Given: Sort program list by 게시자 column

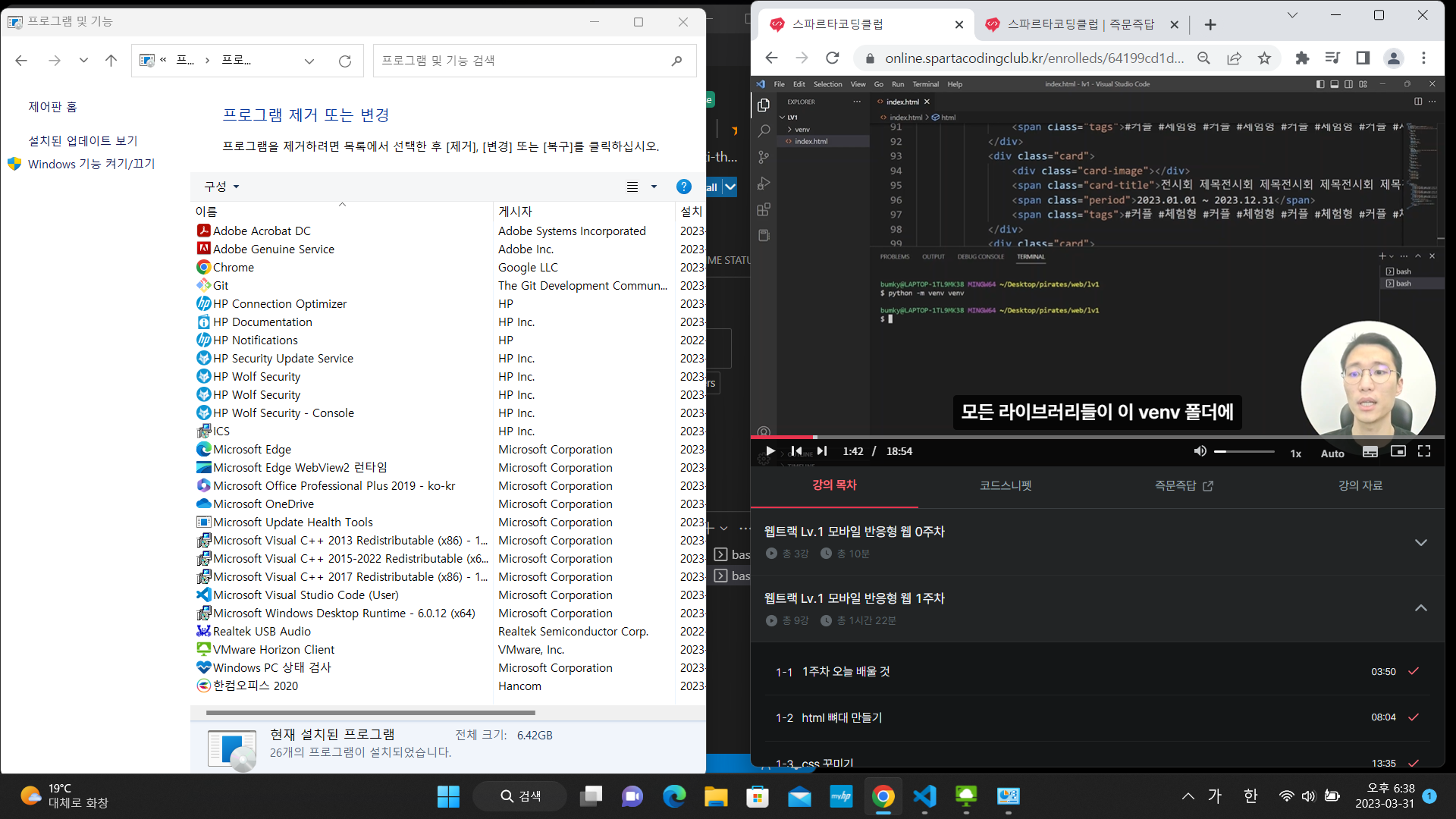Looking at the screenshot, I should [x=585, y=211].
